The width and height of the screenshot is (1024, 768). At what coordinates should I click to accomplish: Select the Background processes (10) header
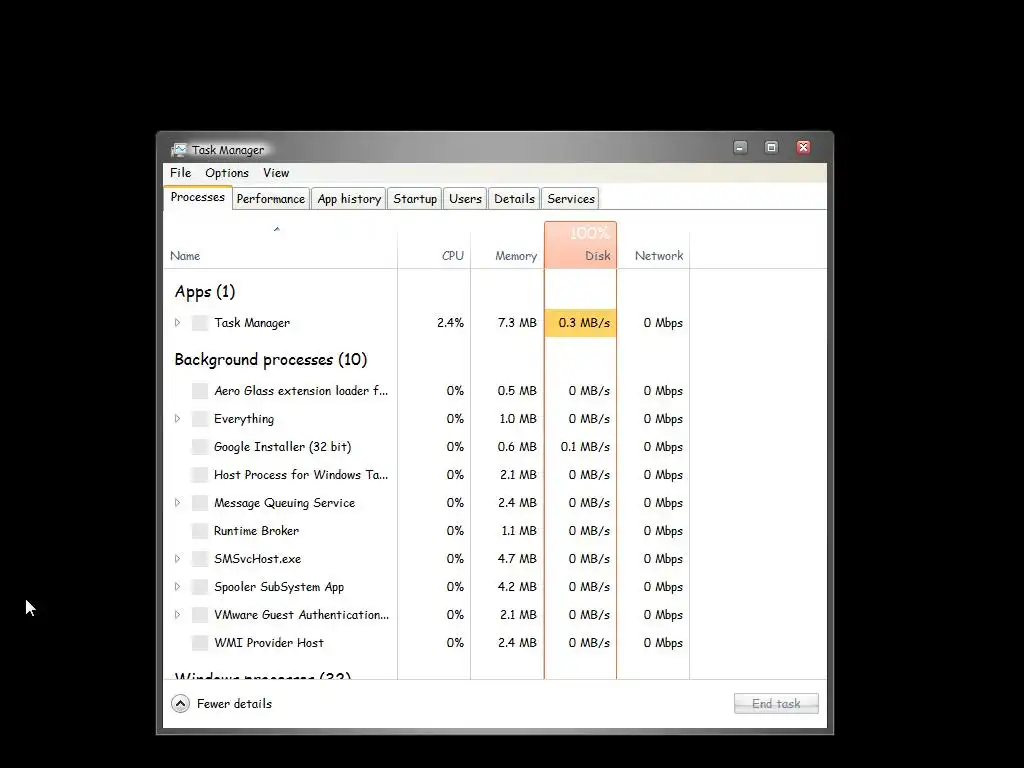tap(271, 359)
